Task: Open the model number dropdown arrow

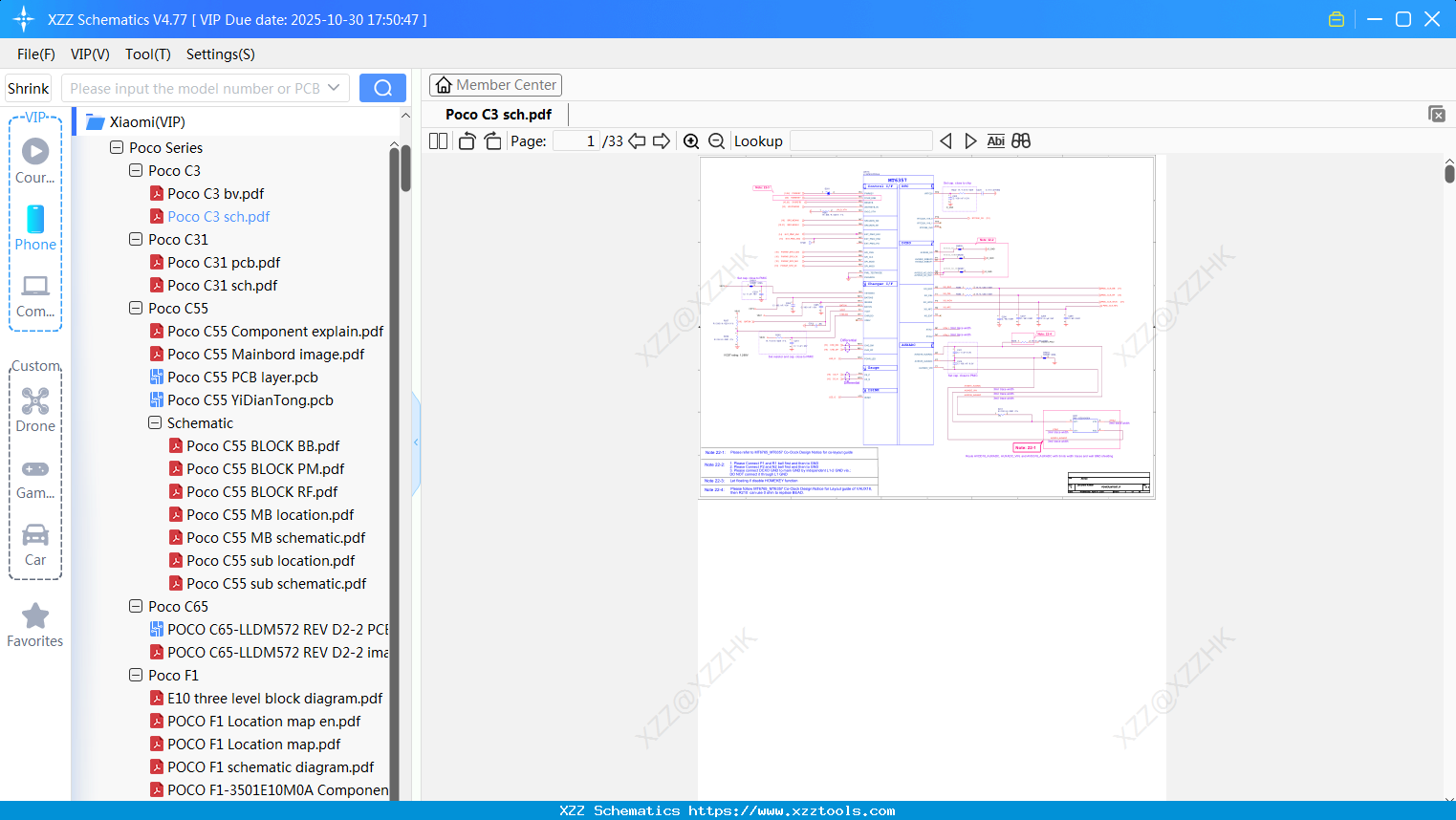Action: (334, 88)
